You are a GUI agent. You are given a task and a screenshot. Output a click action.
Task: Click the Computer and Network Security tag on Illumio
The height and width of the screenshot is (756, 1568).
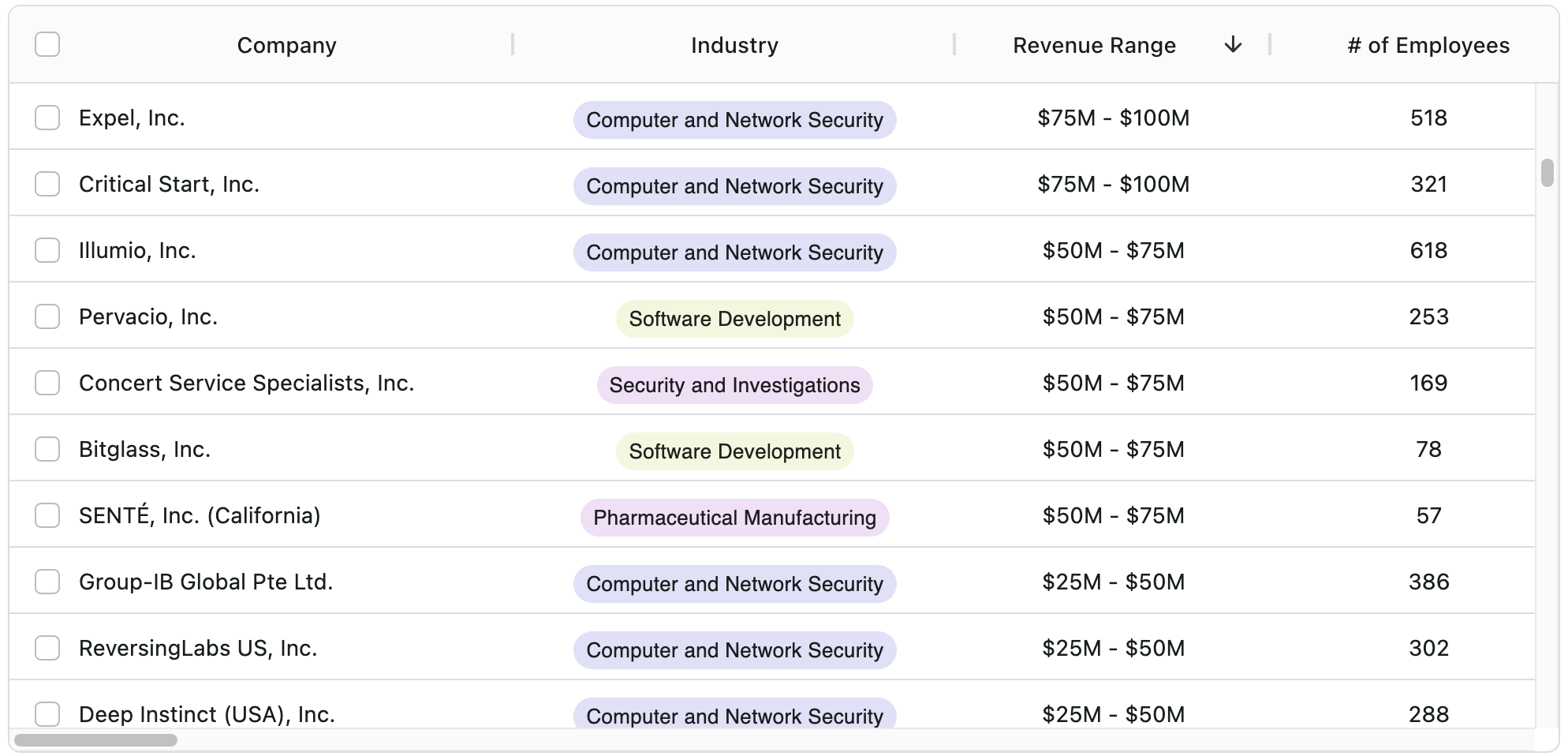(734, 253)
